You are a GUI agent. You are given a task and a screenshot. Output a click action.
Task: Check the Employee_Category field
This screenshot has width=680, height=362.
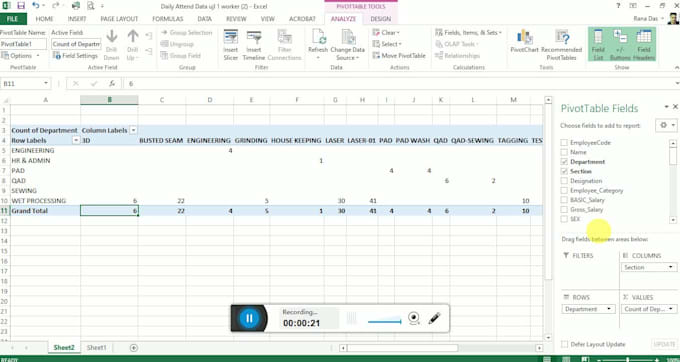pos(564,190)
